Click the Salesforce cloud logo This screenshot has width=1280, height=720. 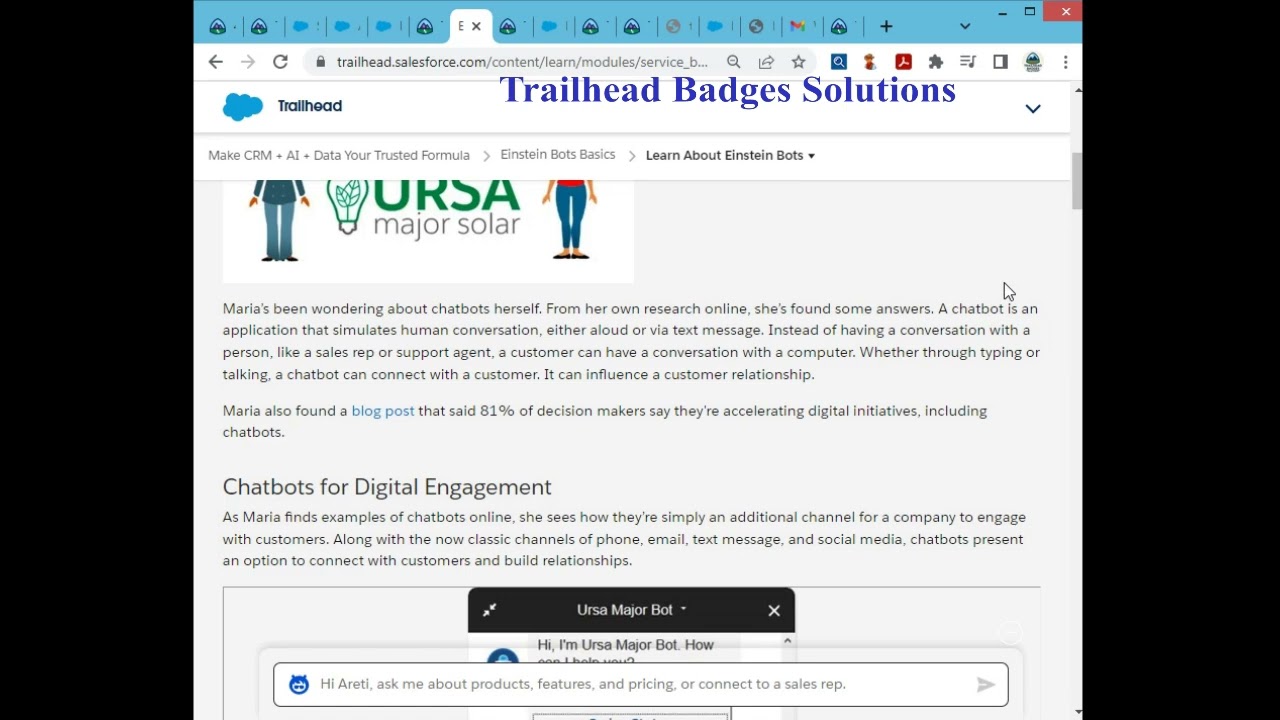pyautogui.click(x=242, y=106)
